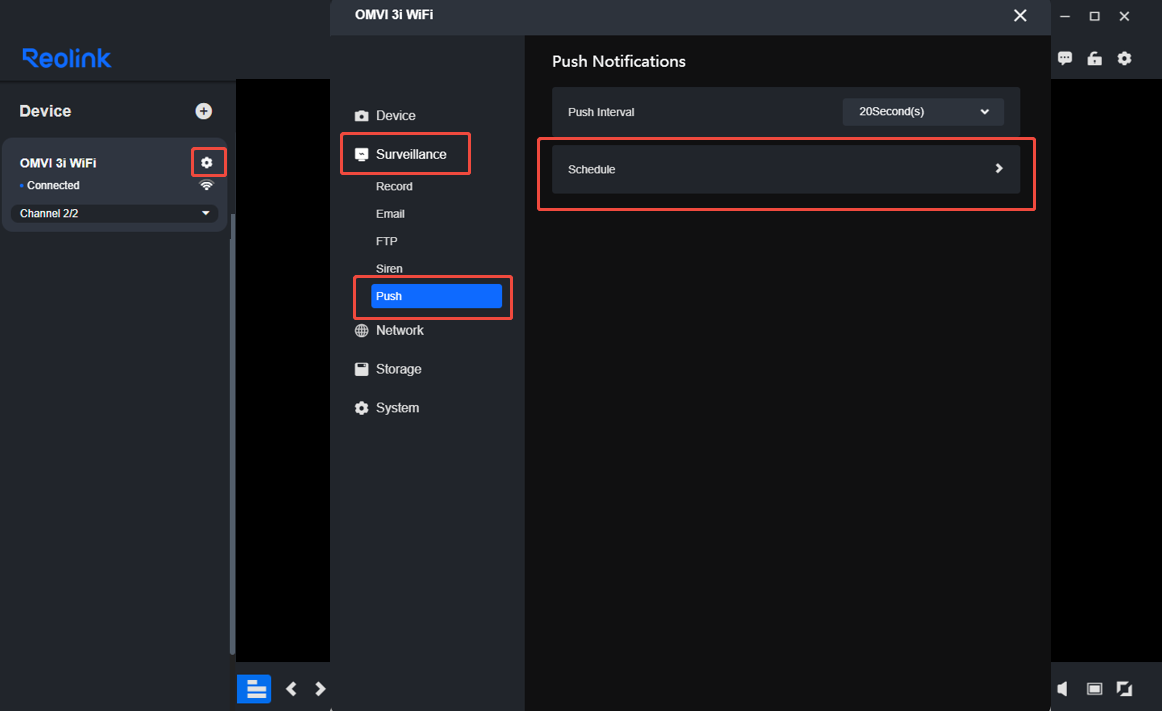
Task: Close the OMVI 3i WiFi settings dialog
Action: pyautogui.click(x=1020, y=16)
